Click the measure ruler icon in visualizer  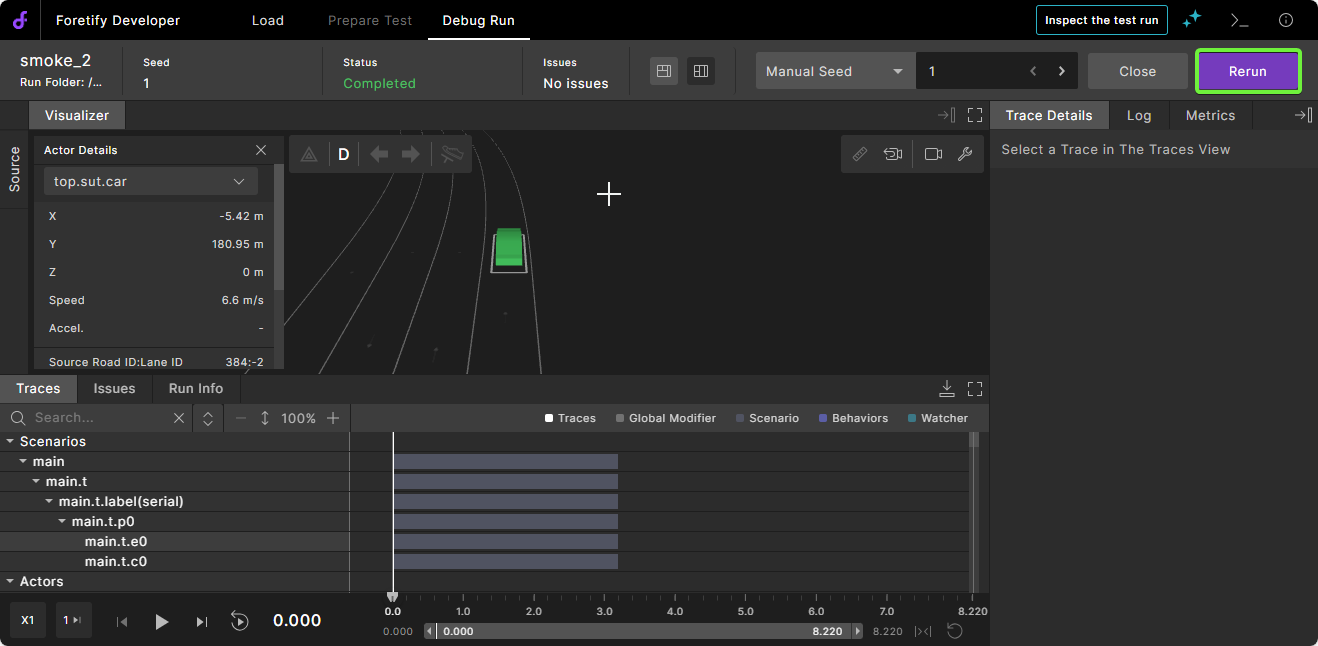(x=859, y=154)
